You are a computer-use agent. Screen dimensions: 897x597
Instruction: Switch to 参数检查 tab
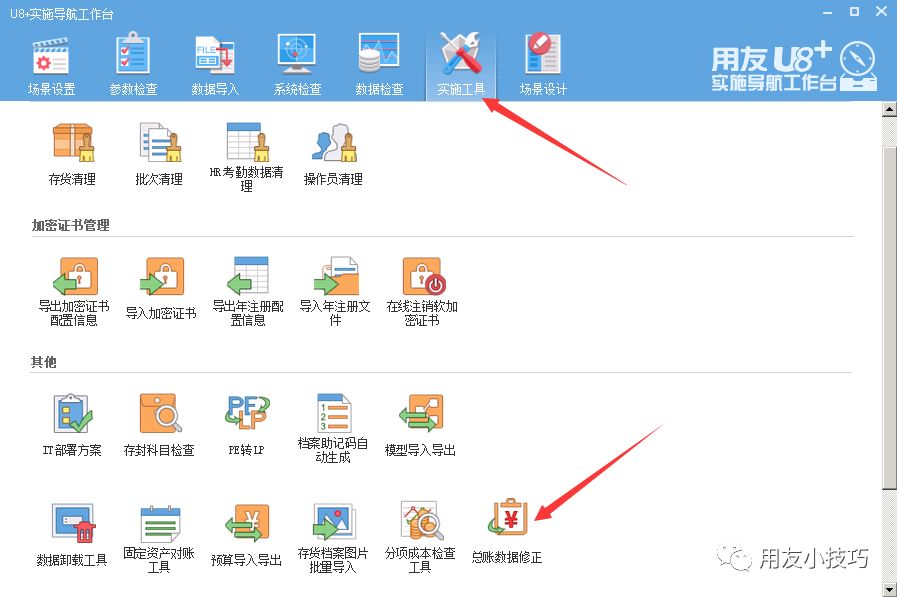[133, 64]
